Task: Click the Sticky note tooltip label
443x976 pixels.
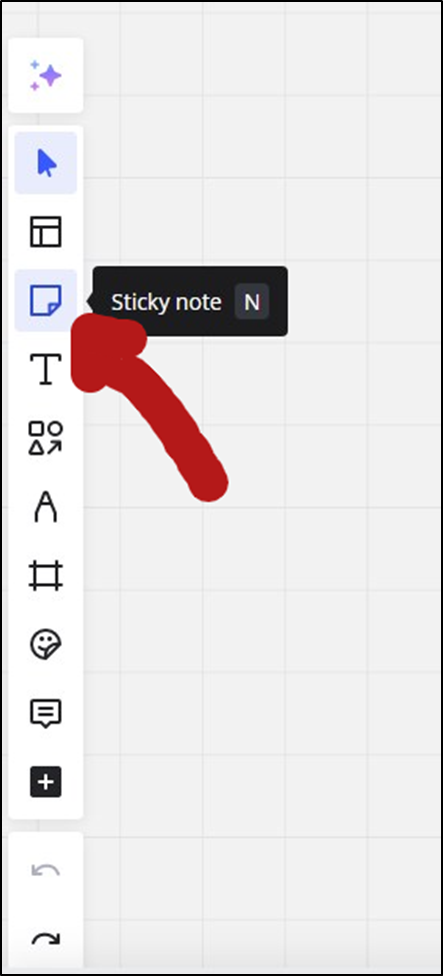Action: 166,302
